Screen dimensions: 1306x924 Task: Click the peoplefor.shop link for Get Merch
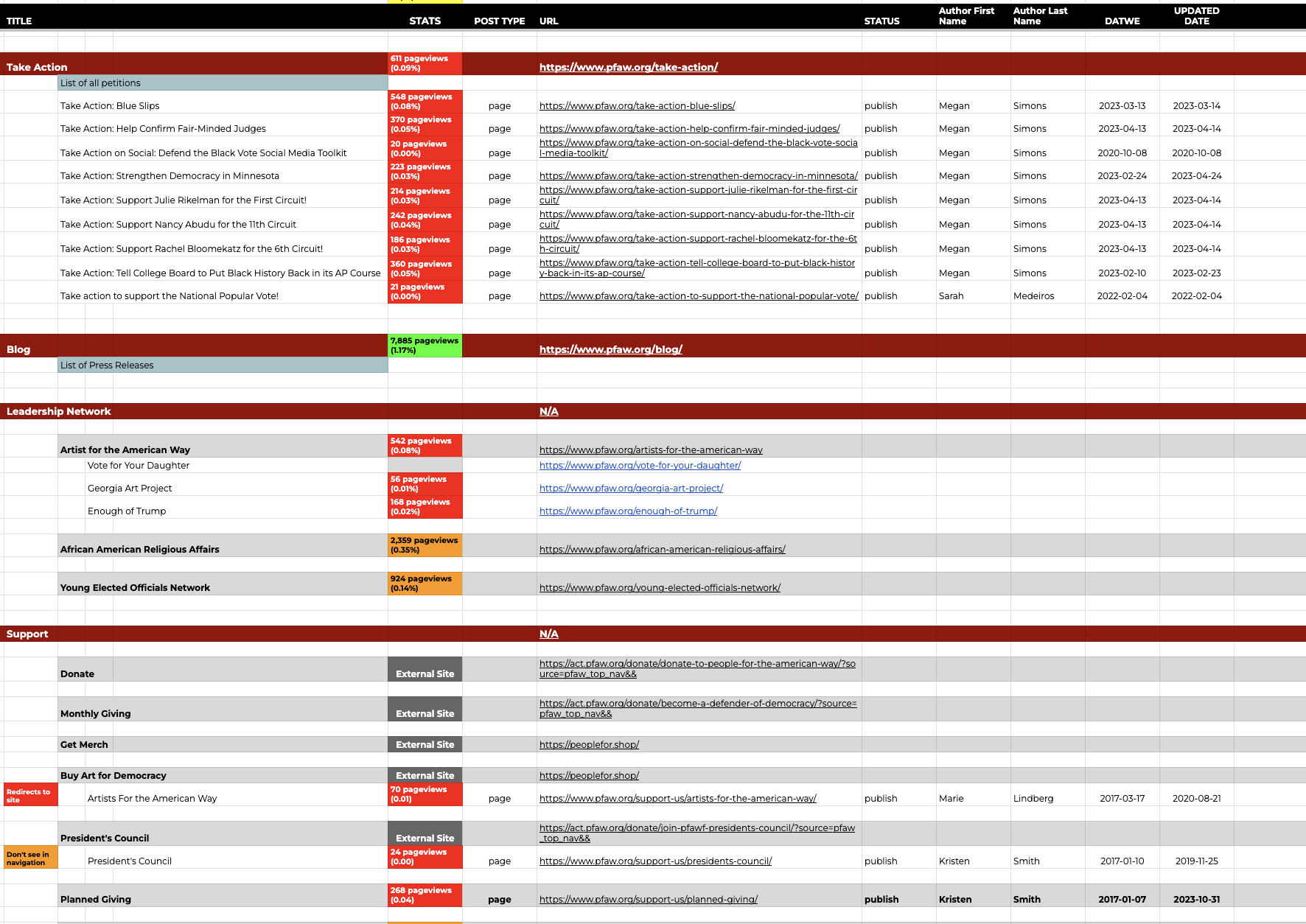[x=589, y=744]
